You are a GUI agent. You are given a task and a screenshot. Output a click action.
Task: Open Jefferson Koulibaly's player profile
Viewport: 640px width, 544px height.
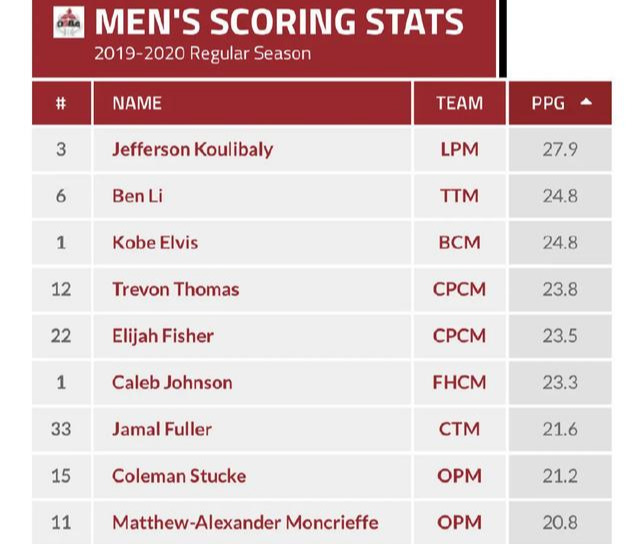click(192, 149)
